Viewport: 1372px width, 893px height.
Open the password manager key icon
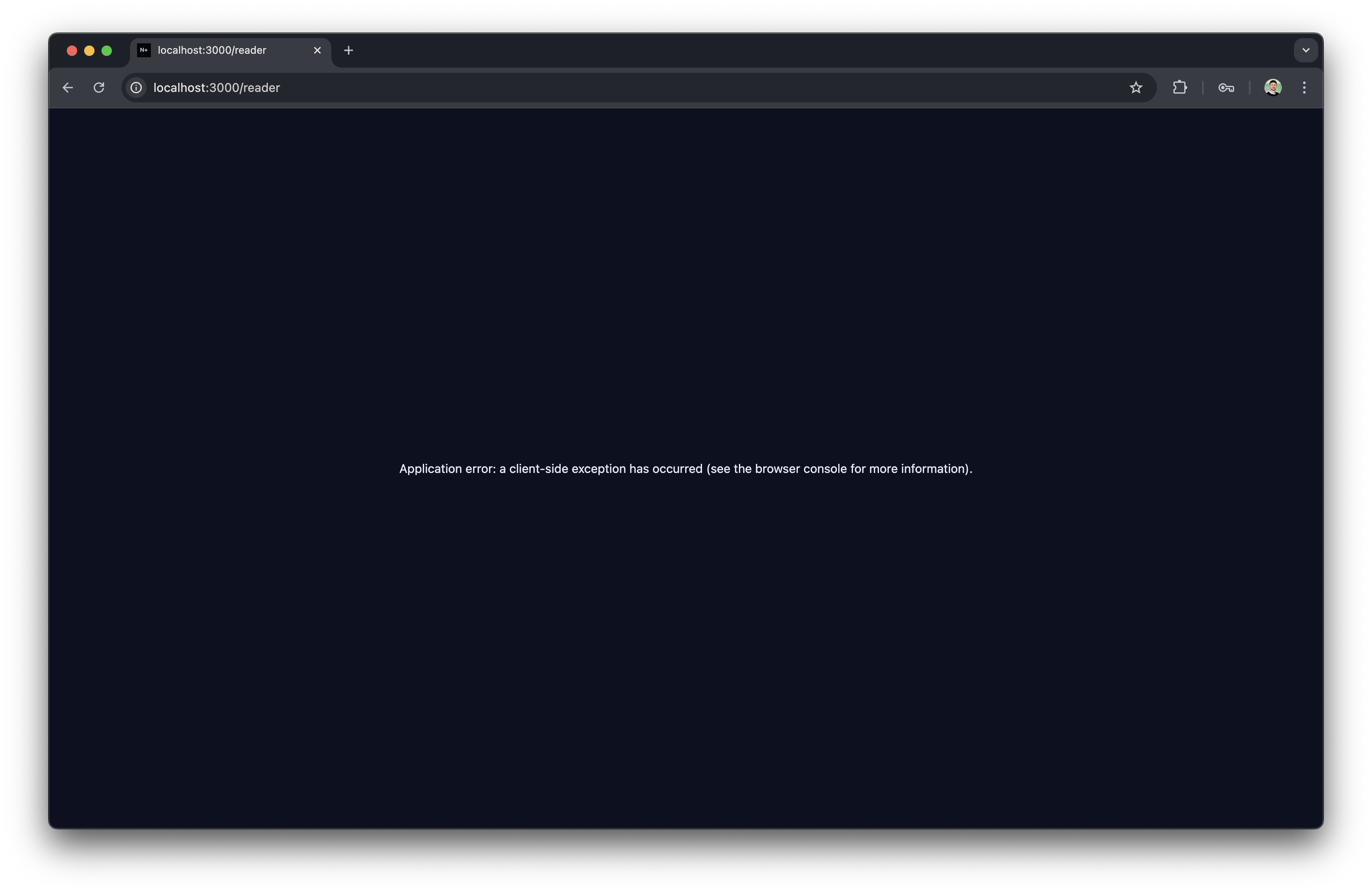click(x=1225, y=88)
